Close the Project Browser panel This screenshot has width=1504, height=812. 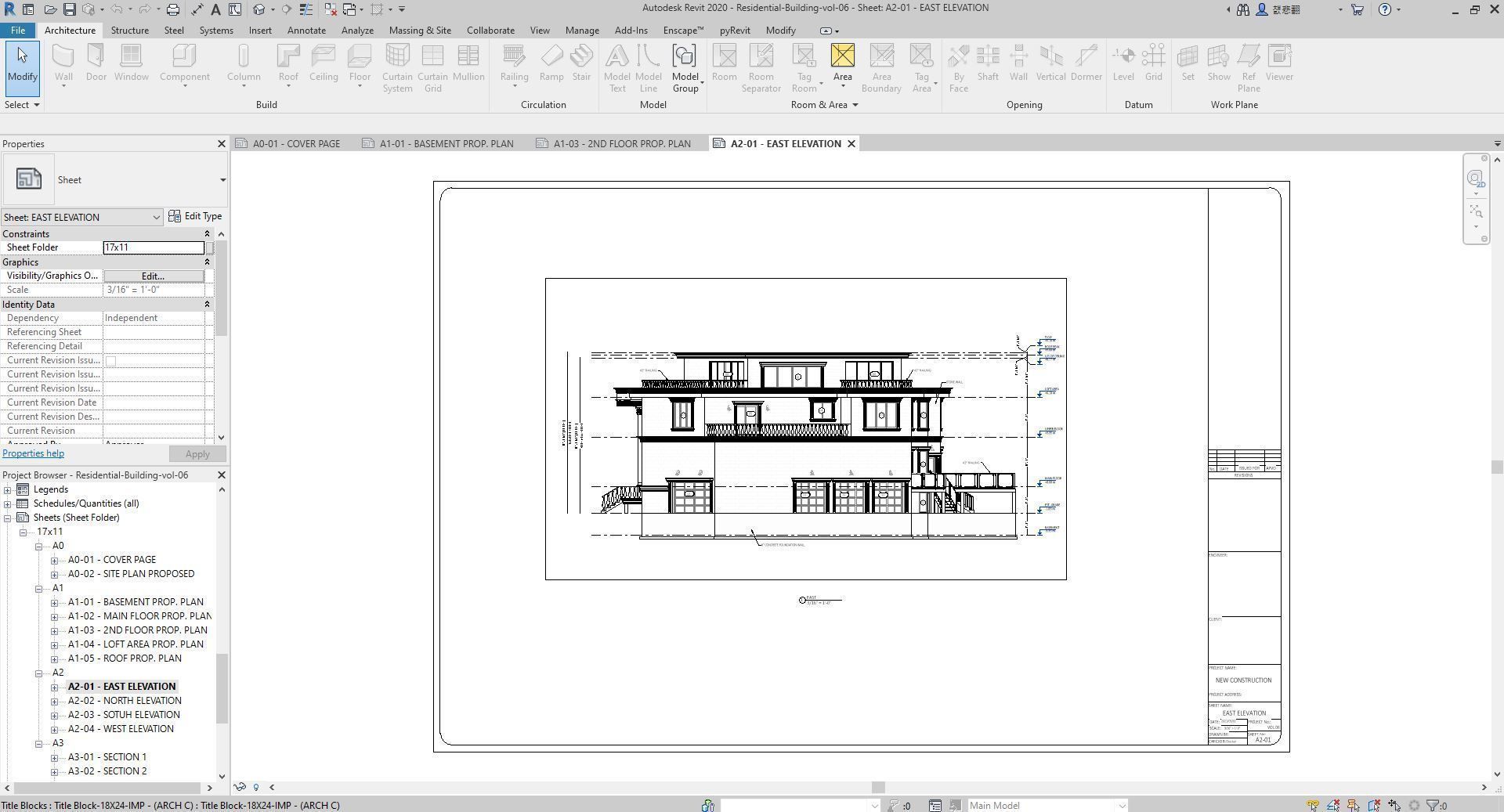click(221, 475)
